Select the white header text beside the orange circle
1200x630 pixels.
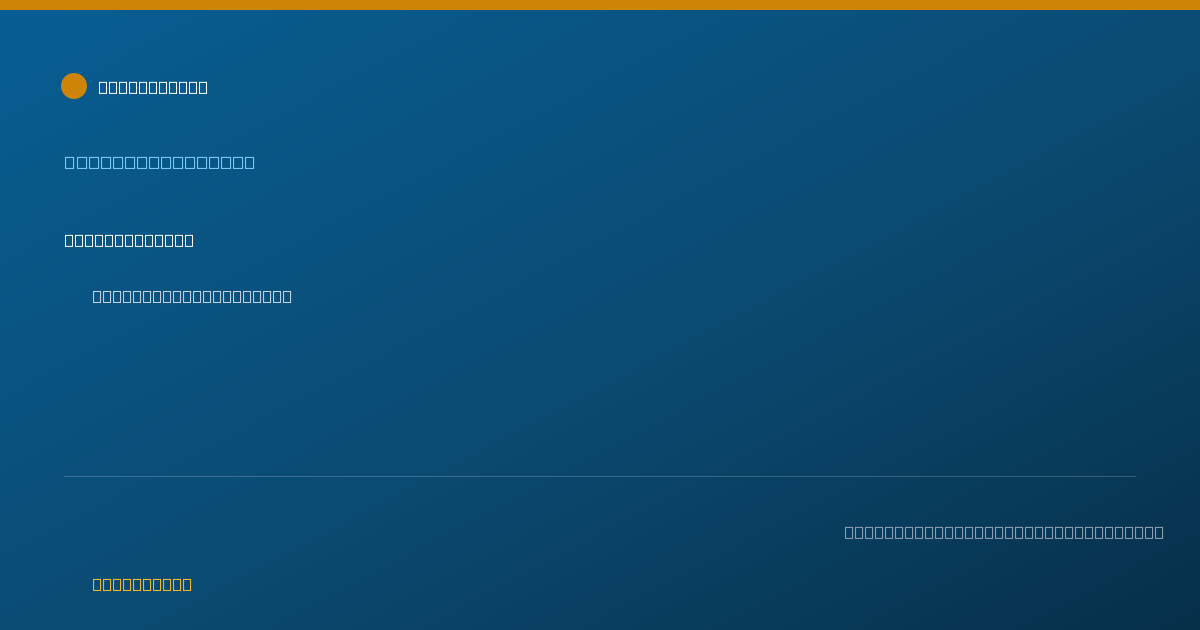click(x=153, y=87)
